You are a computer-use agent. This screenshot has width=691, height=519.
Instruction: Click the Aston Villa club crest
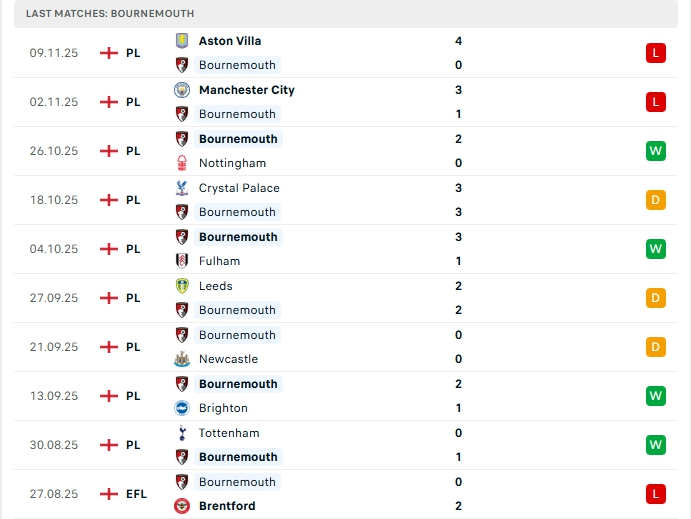(182, 41)
